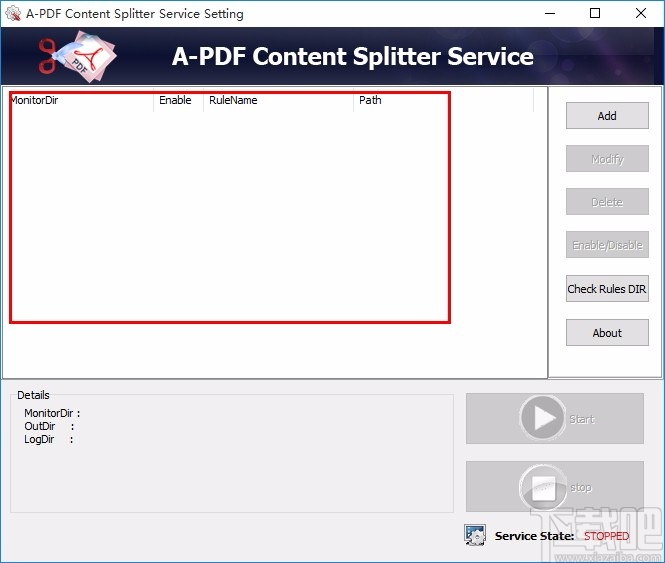The width and height of the screenshot is (665, 563).
Task: Minimize the service setting window
Action: [550, 14]
